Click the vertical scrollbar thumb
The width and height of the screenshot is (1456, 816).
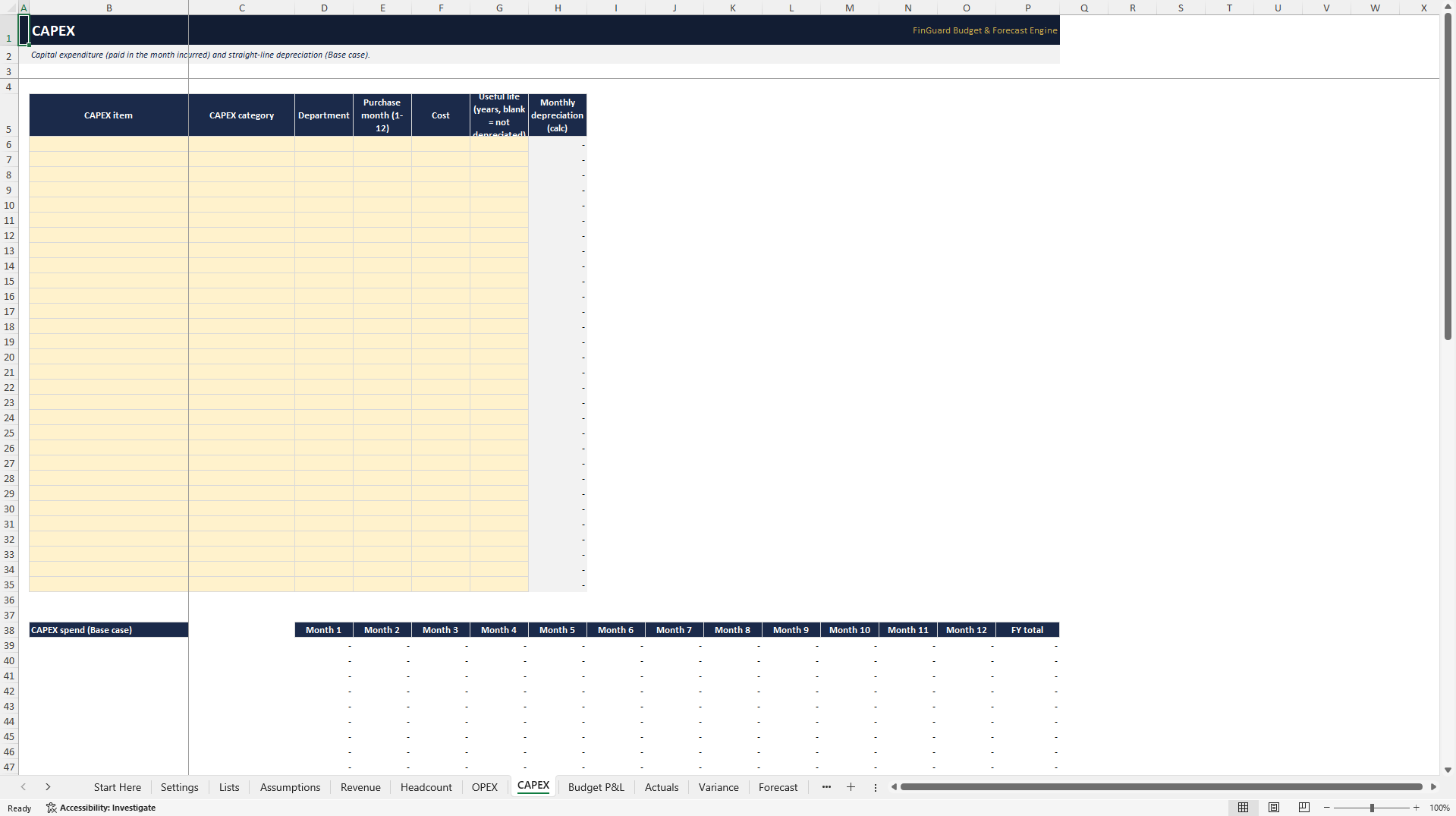[1448, 176]
